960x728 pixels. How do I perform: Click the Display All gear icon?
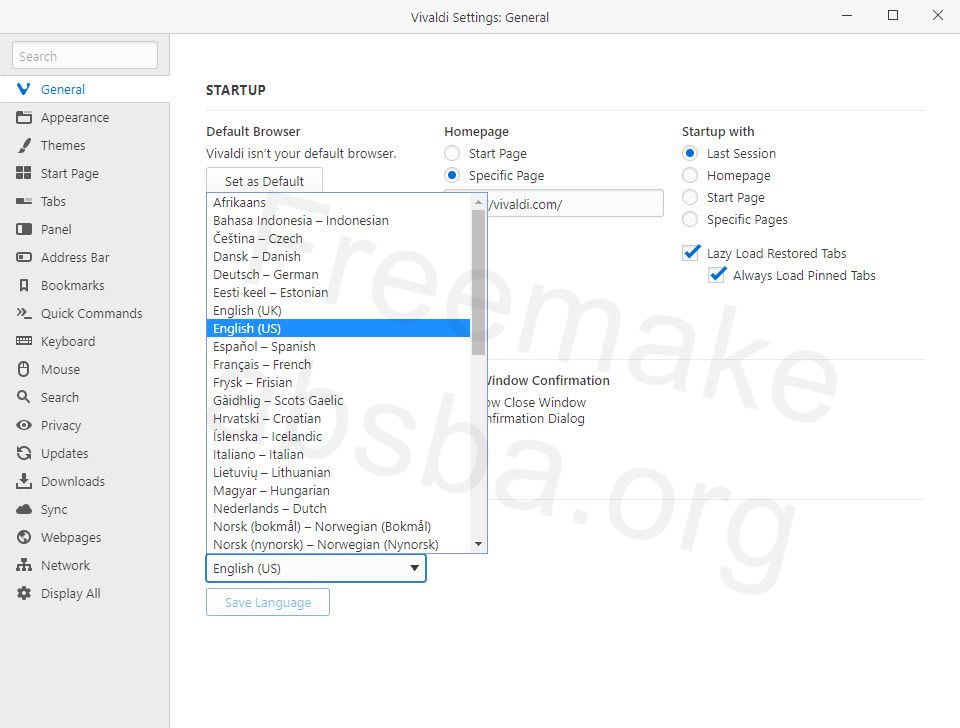click(x=24, y=593)
